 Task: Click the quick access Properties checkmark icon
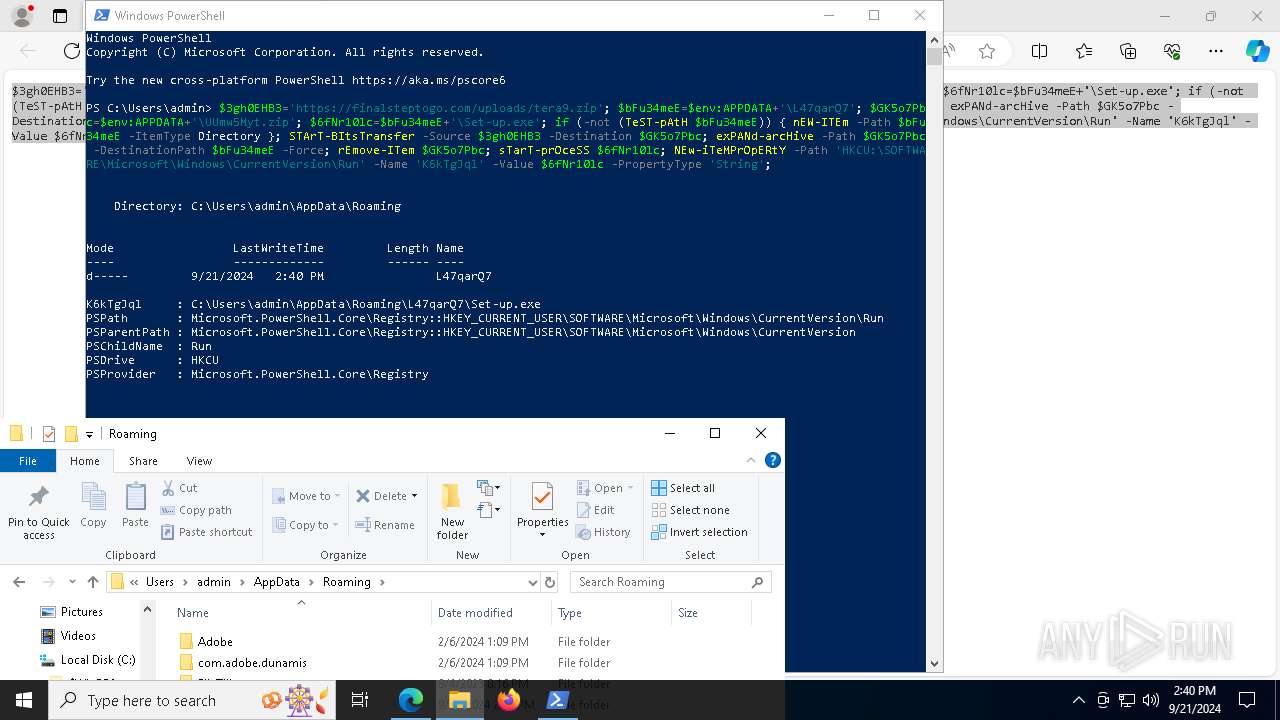(48, 434)
